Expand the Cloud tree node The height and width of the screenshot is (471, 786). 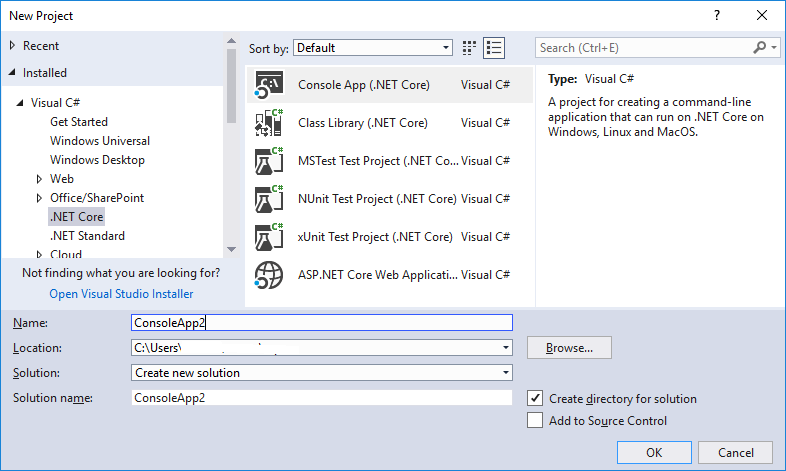[x=39, y=255]
